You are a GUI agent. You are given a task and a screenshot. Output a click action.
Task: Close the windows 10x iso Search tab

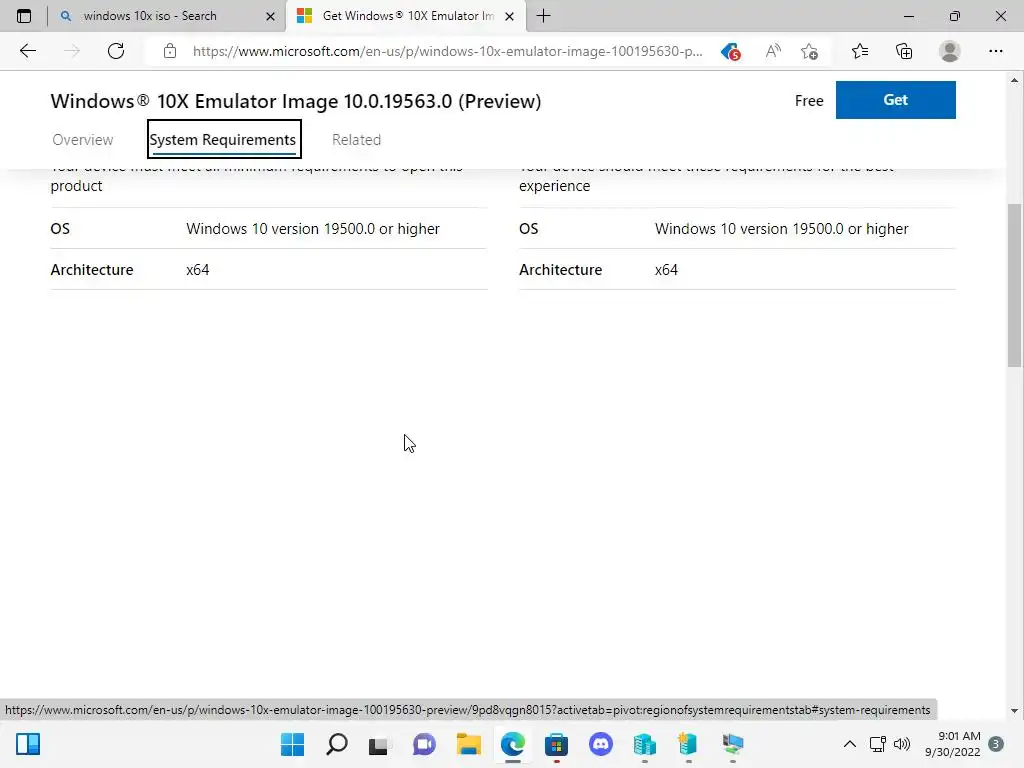[270, 16]
